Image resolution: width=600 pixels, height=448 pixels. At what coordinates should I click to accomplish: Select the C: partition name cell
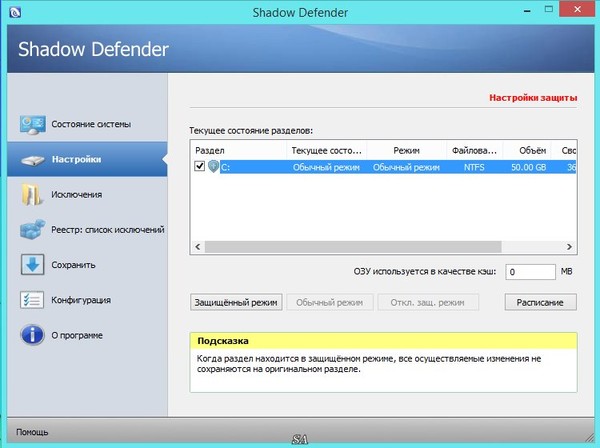coord(225,167)
